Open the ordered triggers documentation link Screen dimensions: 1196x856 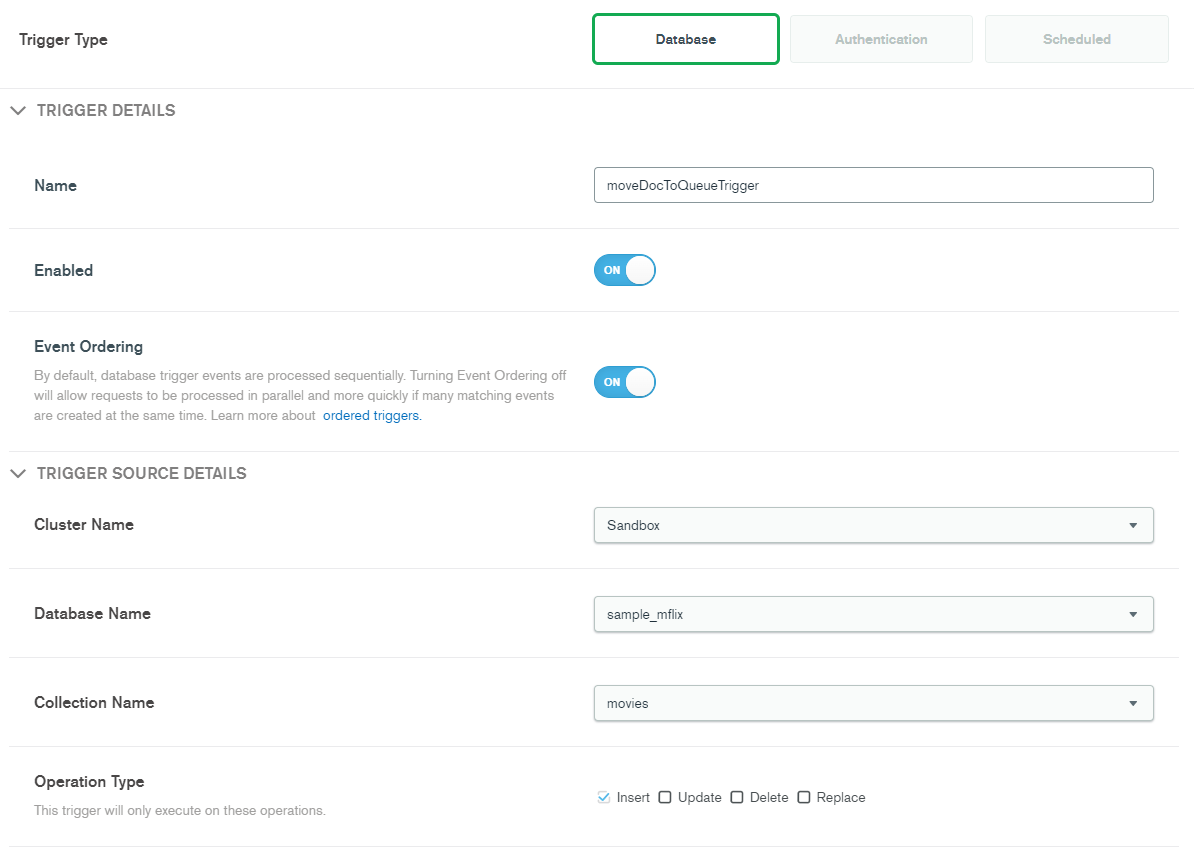click(371, 415)
